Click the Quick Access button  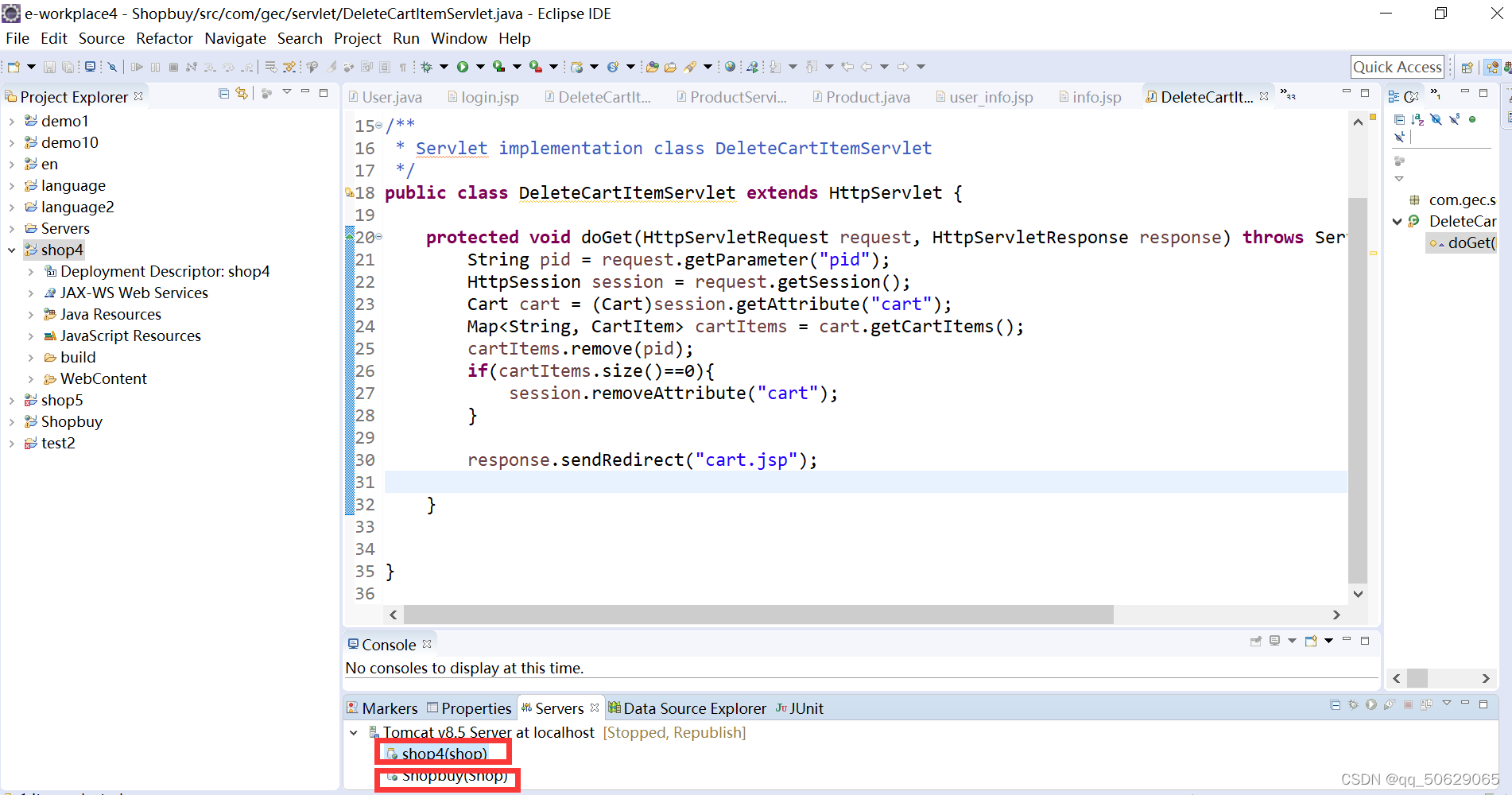pos(1397,66)
